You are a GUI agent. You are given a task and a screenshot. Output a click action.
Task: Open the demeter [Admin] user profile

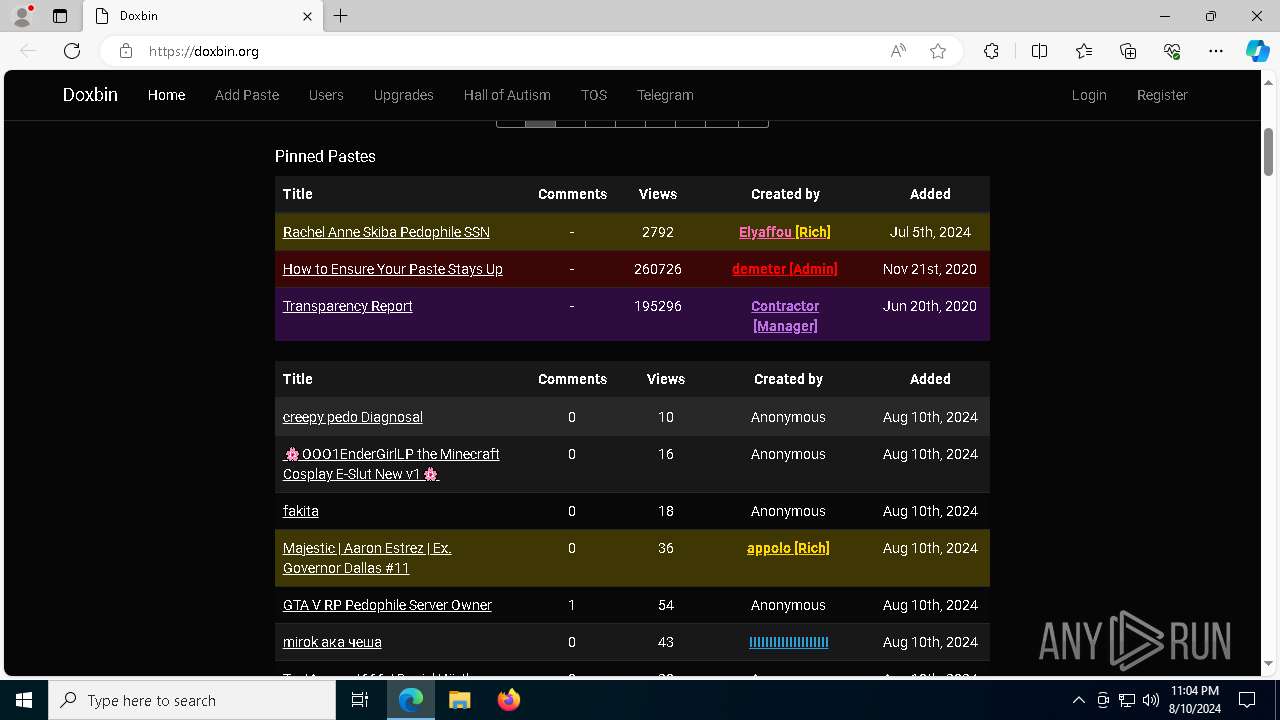(785, 269)
